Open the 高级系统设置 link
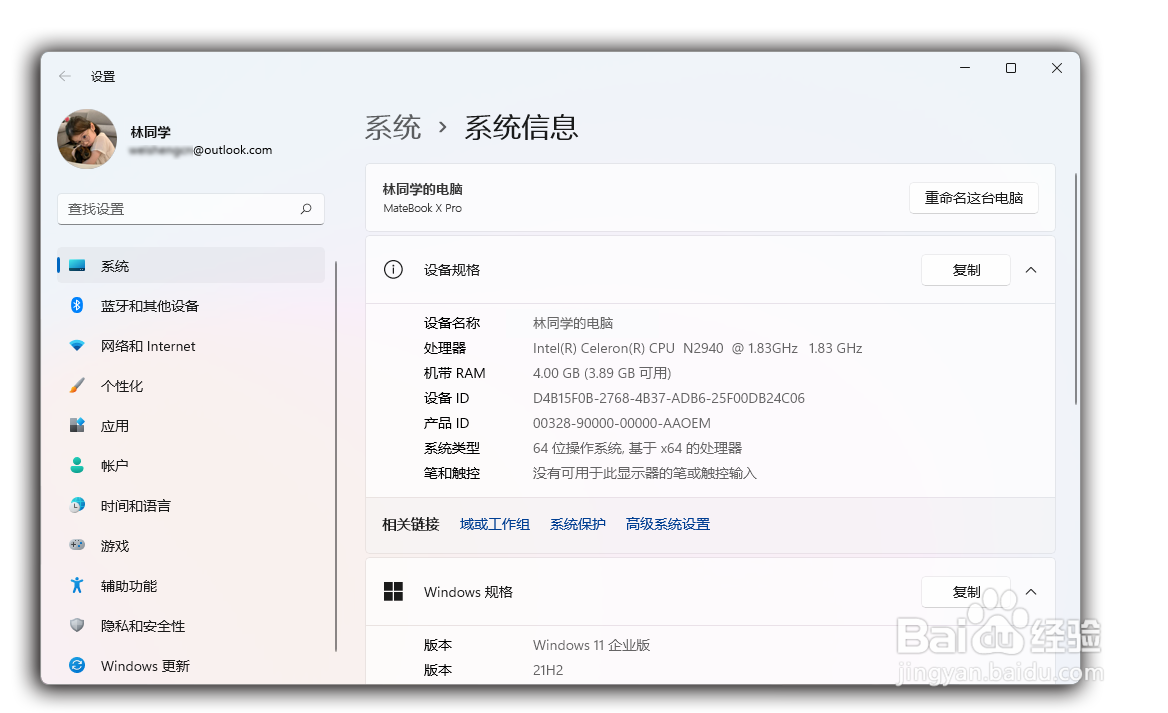 click(667, 525)
